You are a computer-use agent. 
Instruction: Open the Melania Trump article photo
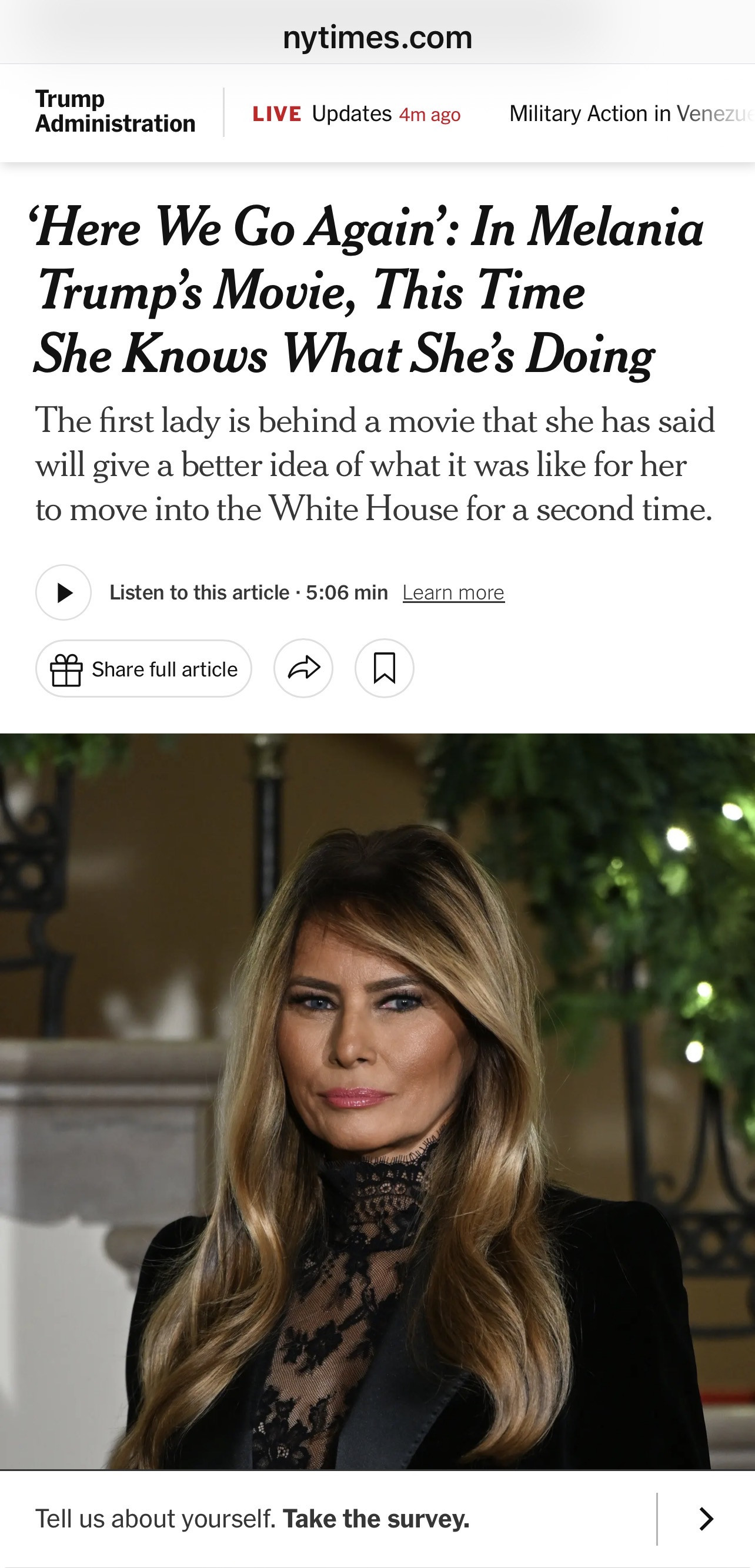(377, 1102)
